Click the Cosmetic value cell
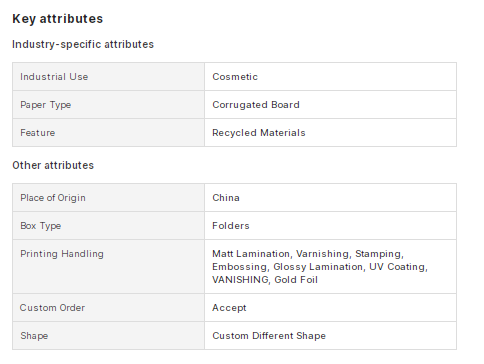The height and width of the screenshot is (364, 484). pos(330,77)
